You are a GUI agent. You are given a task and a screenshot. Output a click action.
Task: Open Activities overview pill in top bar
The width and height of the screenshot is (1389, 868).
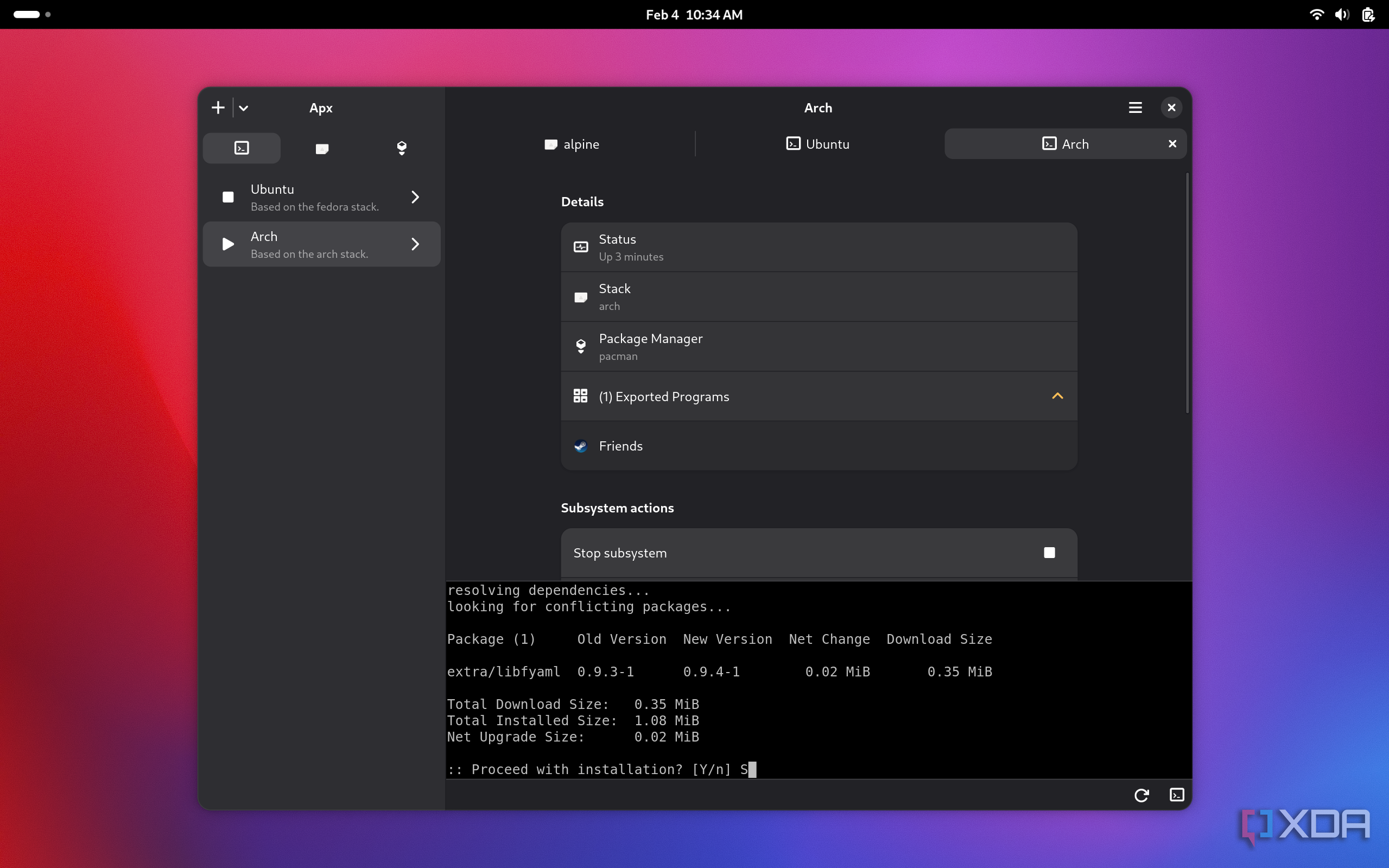coord(31,14)
